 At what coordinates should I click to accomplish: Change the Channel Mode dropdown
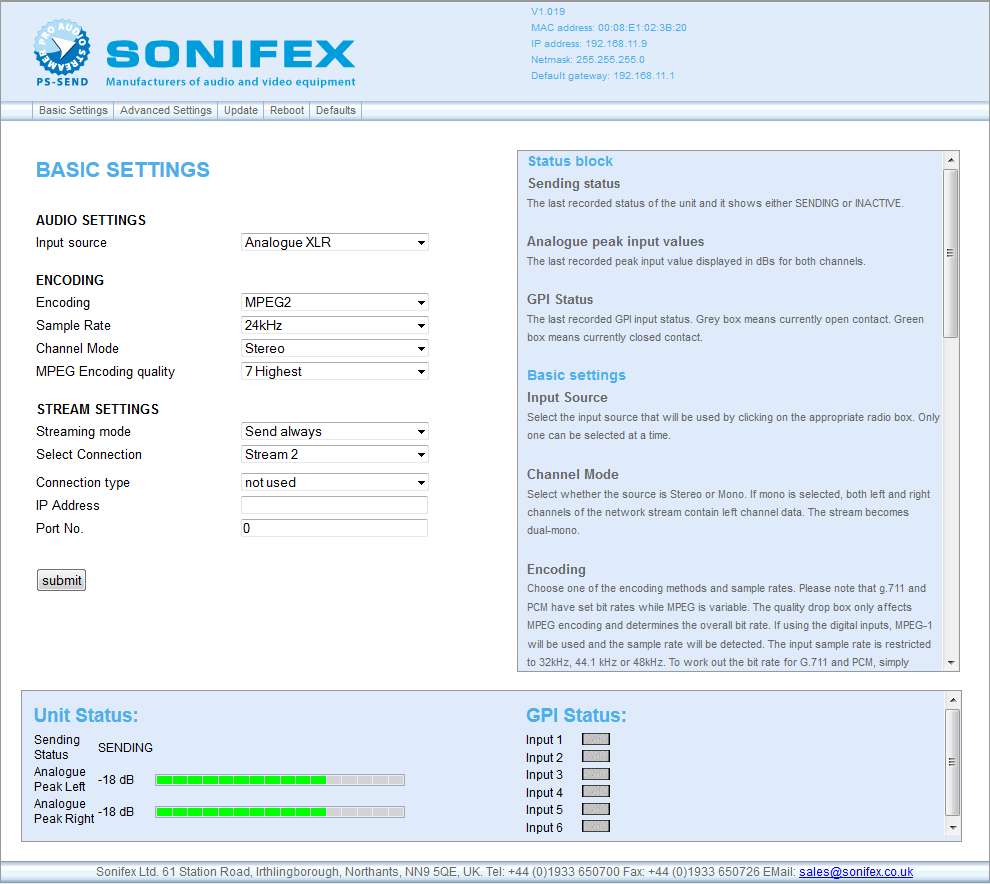[x=335, y=349]
